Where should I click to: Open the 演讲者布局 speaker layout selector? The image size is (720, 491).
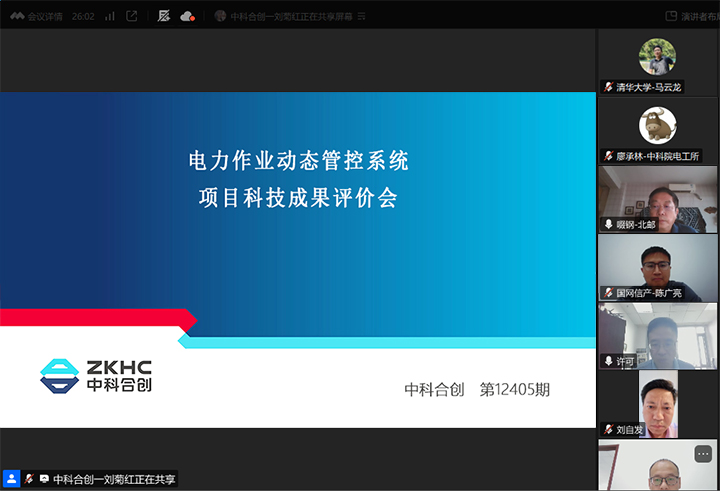click(x=692, y=17)
